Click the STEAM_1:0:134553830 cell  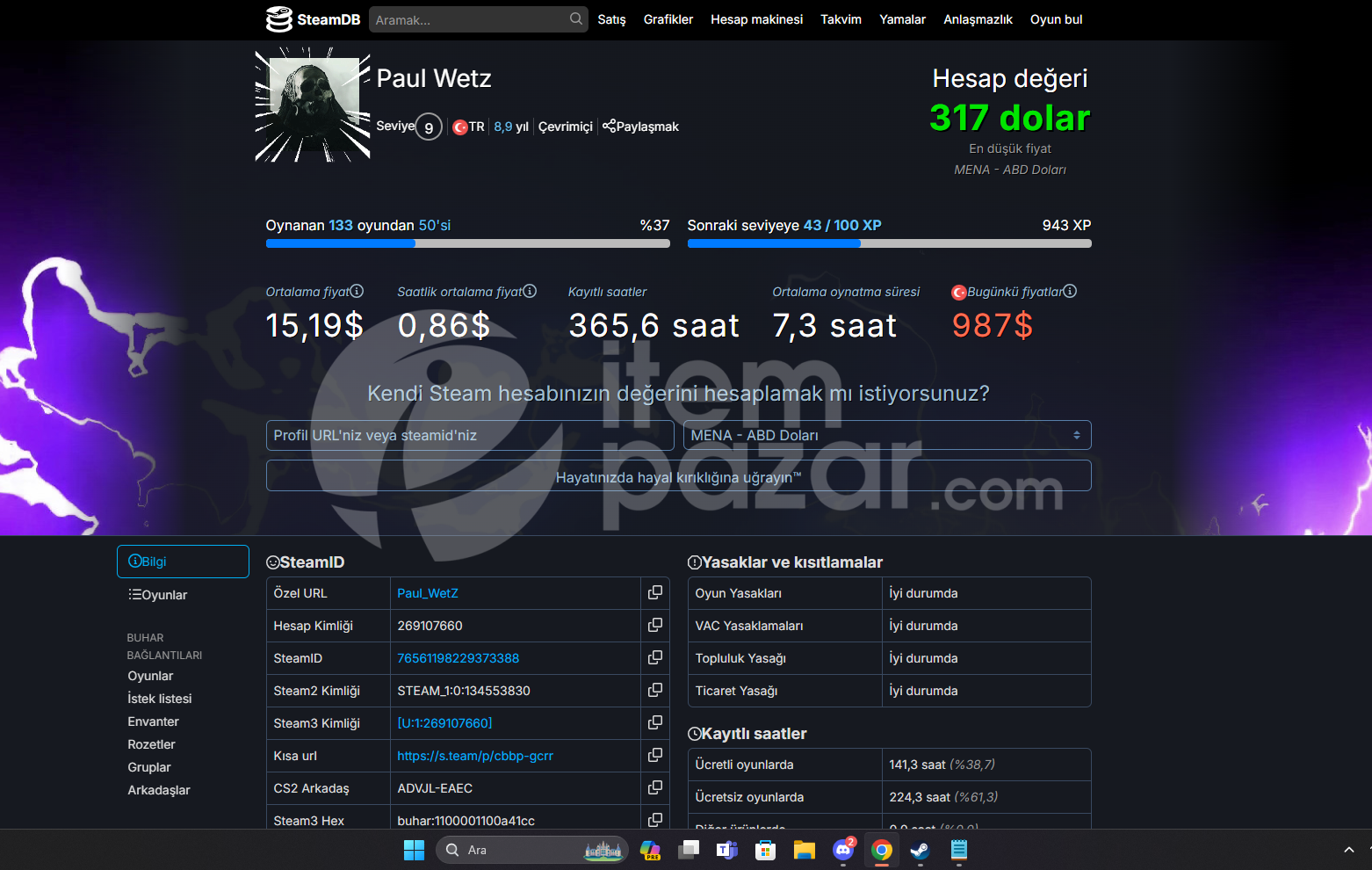pyautogui.click(x=516, y=691)
